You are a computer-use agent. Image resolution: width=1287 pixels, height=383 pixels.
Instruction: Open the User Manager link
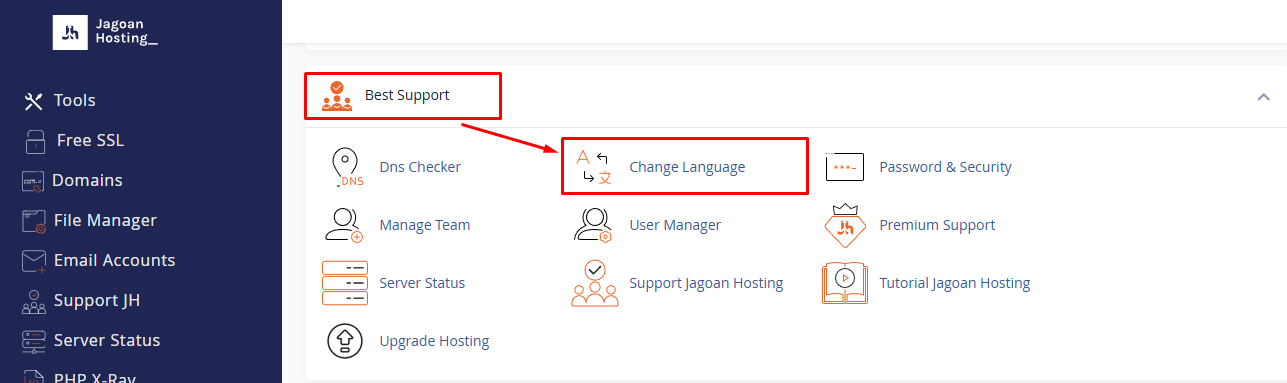click(x=675, y=225)
